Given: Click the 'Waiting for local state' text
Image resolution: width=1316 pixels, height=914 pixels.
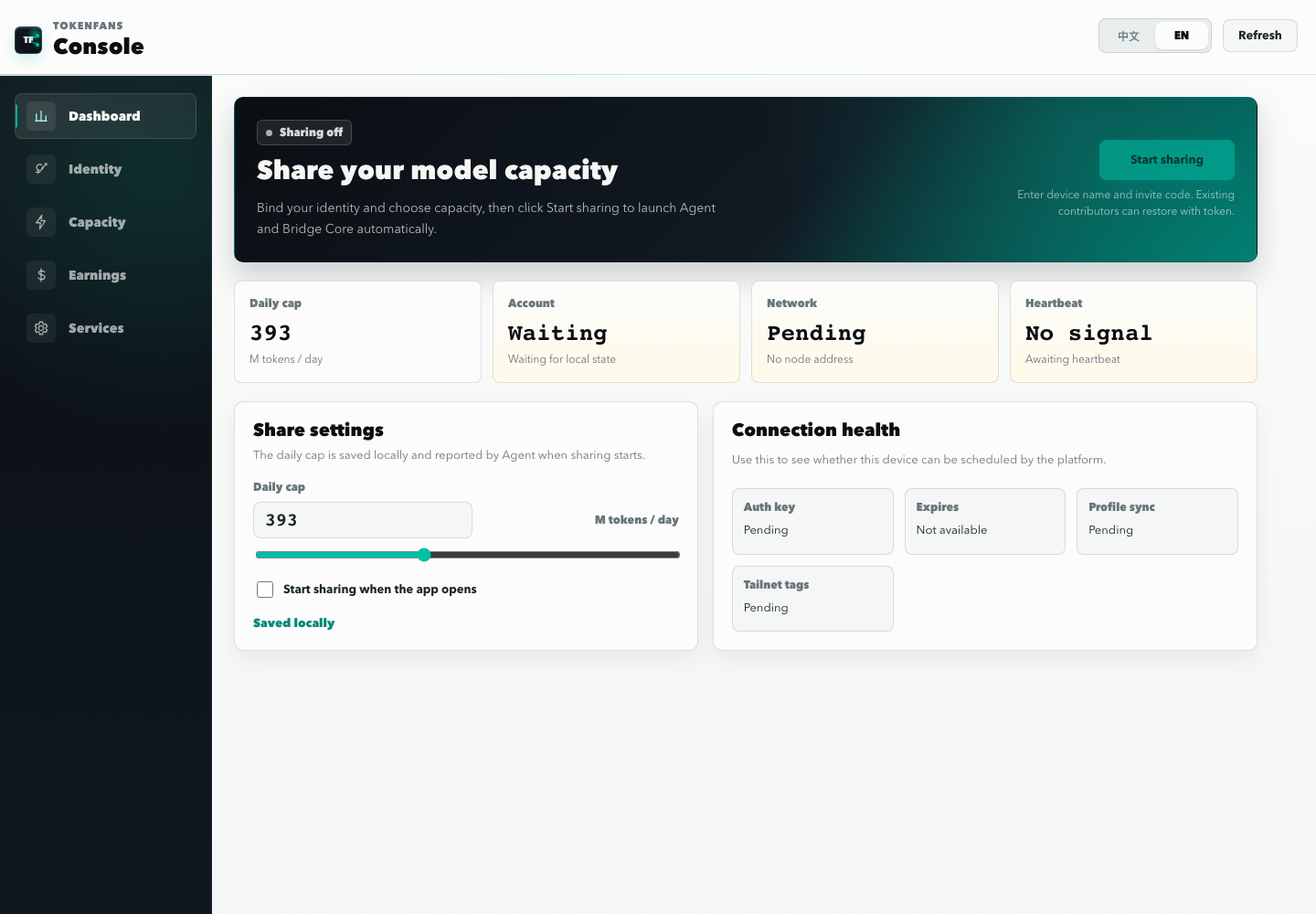Looking at the screenshot, I should click(562, 359).
